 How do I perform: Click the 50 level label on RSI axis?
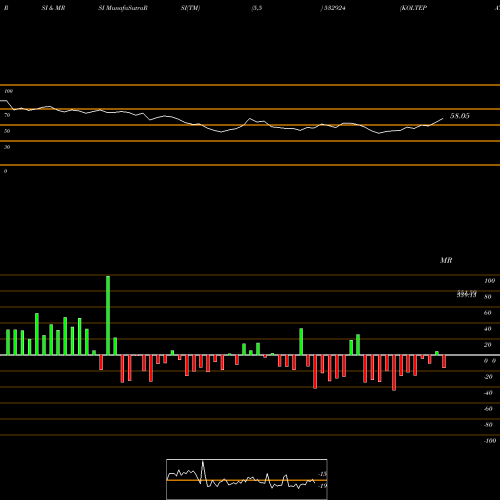pyautogui.click(x=7, y=131)
